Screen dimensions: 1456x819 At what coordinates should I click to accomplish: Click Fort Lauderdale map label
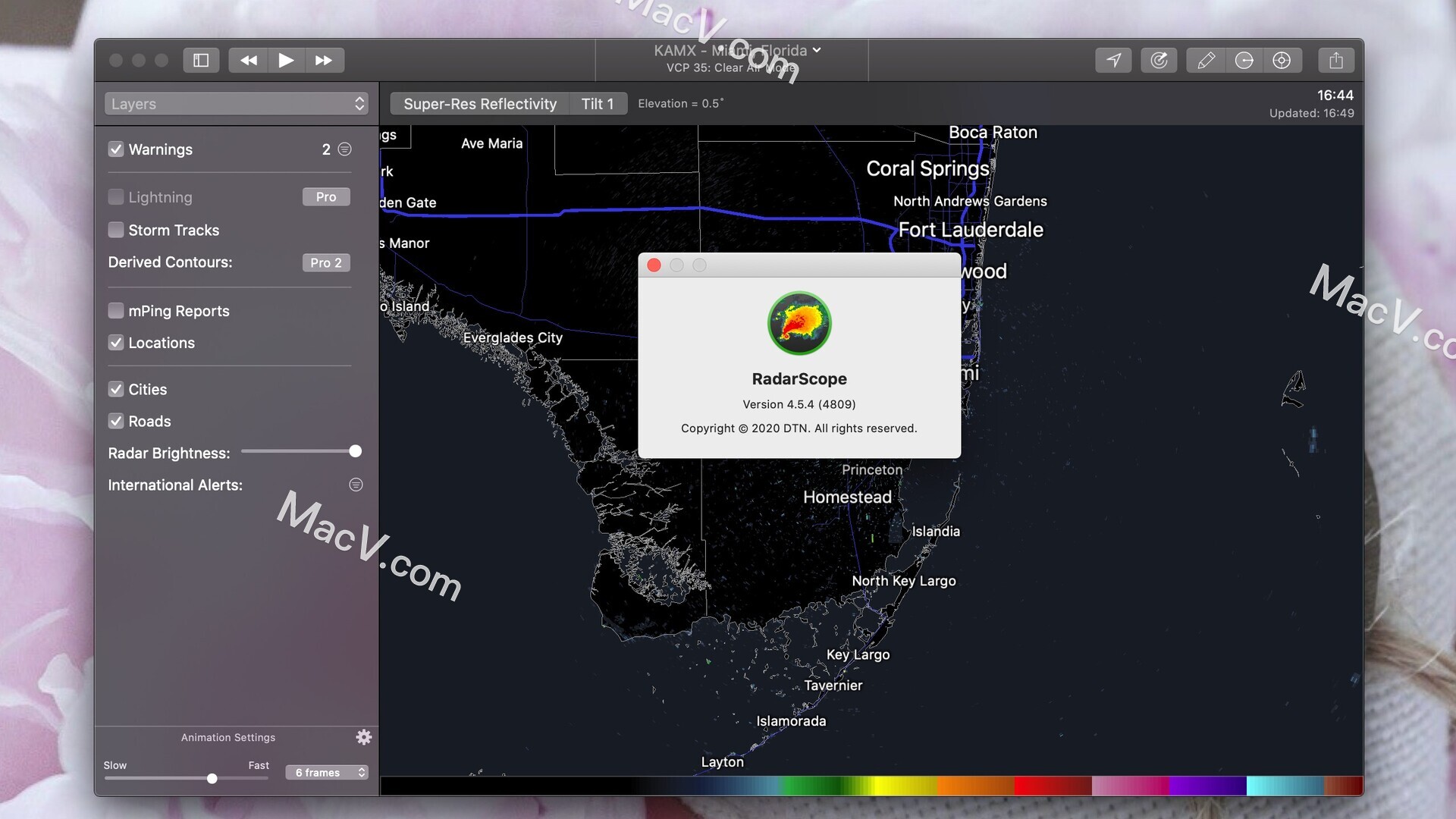[971, 230]
